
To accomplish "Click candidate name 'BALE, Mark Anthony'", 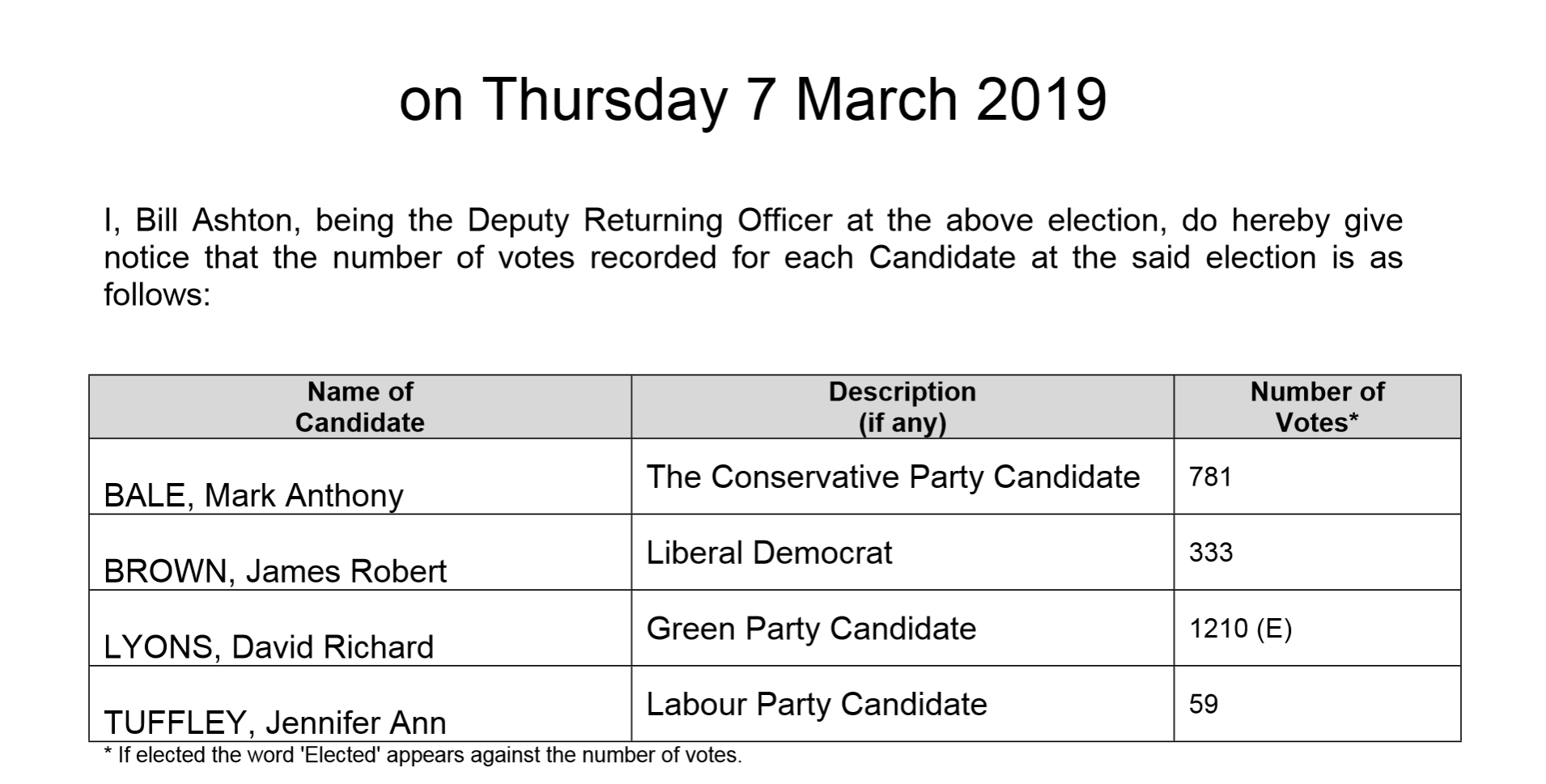I will click(x=253, y=495).
